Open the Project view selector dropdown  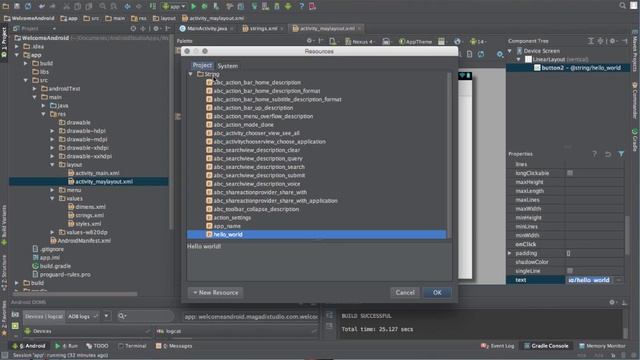point(54,29)
